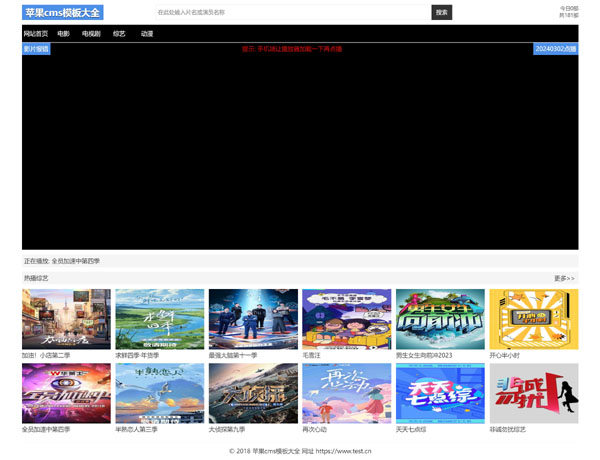
Task: Focus the movie name search field
Action: pyautogui.click(x=292, y=13)
